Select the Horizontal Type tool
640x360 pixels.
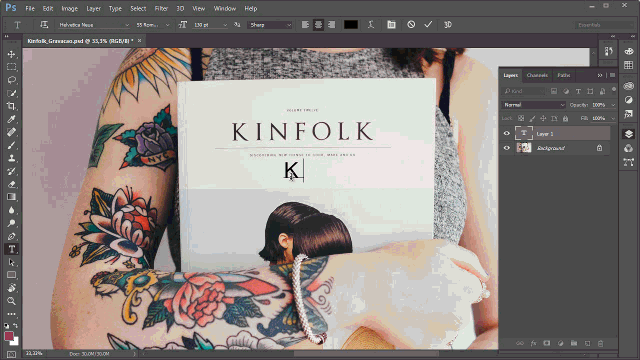[x=11, y=249]
